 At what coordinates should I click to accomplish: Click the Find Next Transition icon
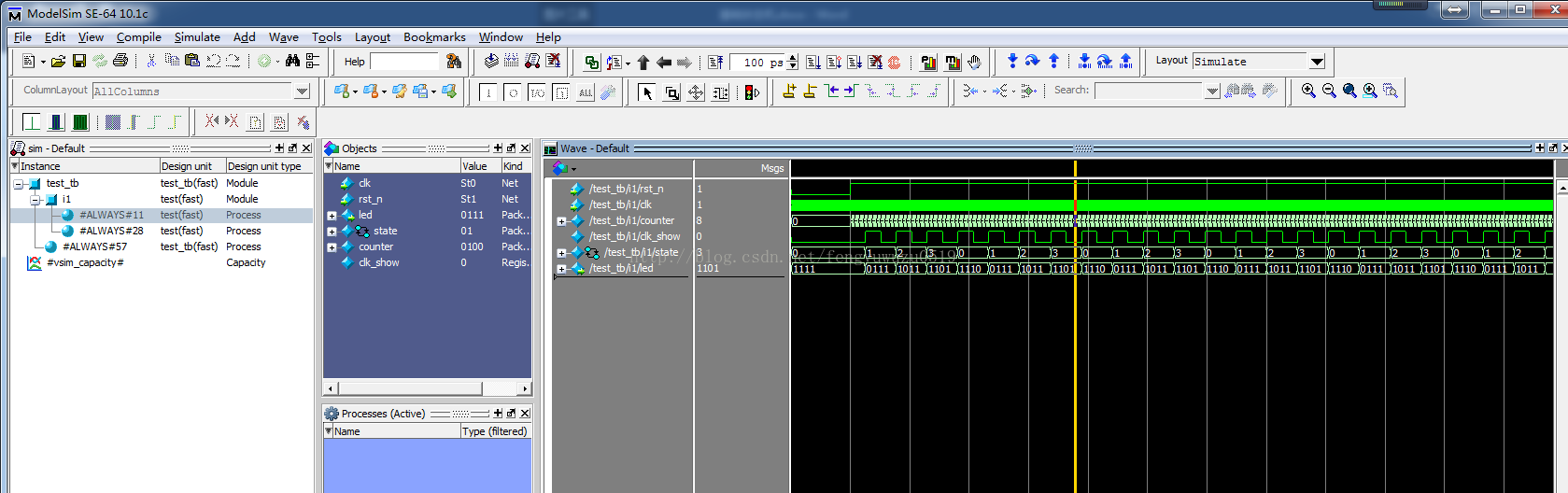coord(851,91)
